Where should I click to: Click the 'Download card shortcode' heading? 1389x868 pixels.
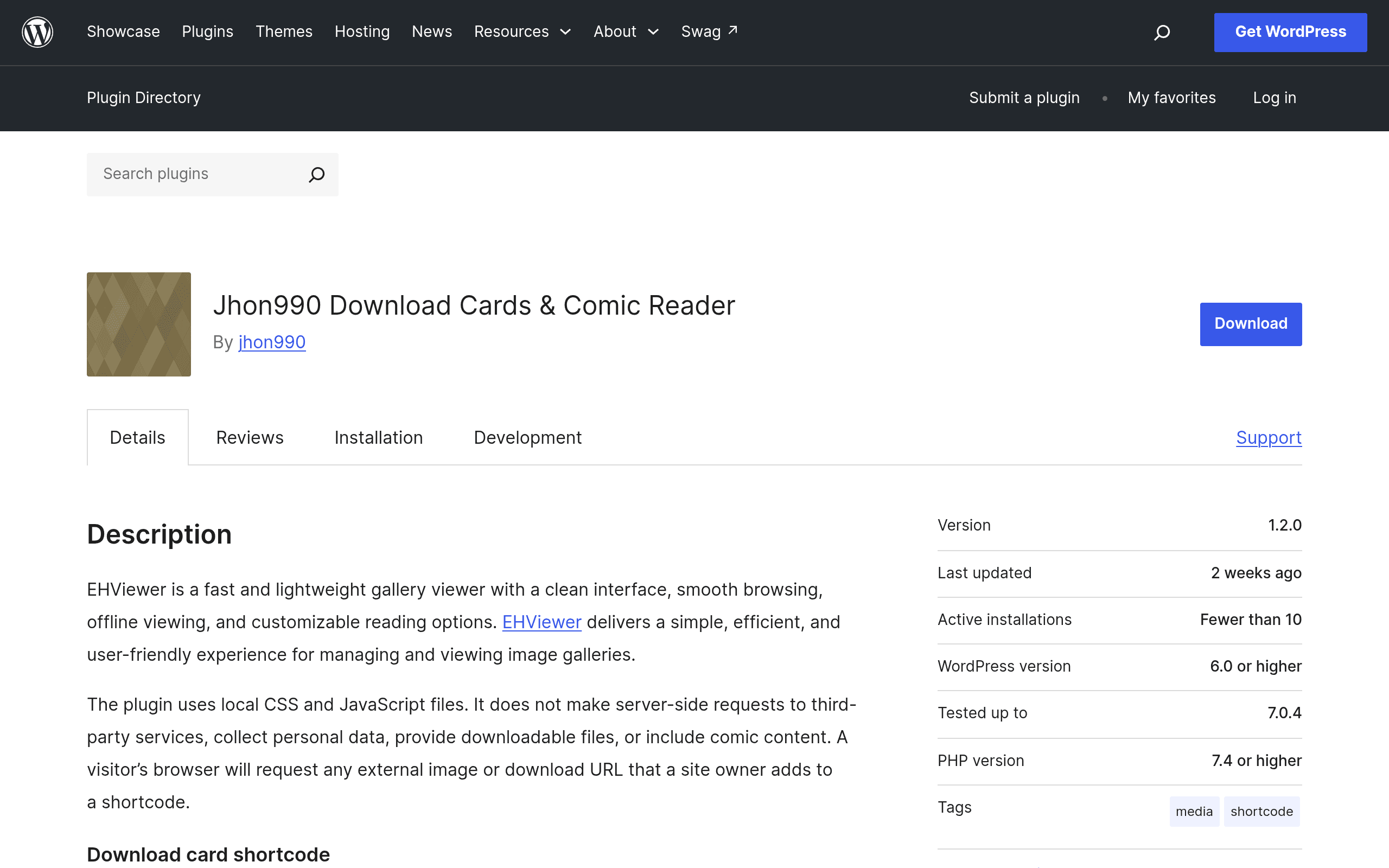(x=208, y=854)
